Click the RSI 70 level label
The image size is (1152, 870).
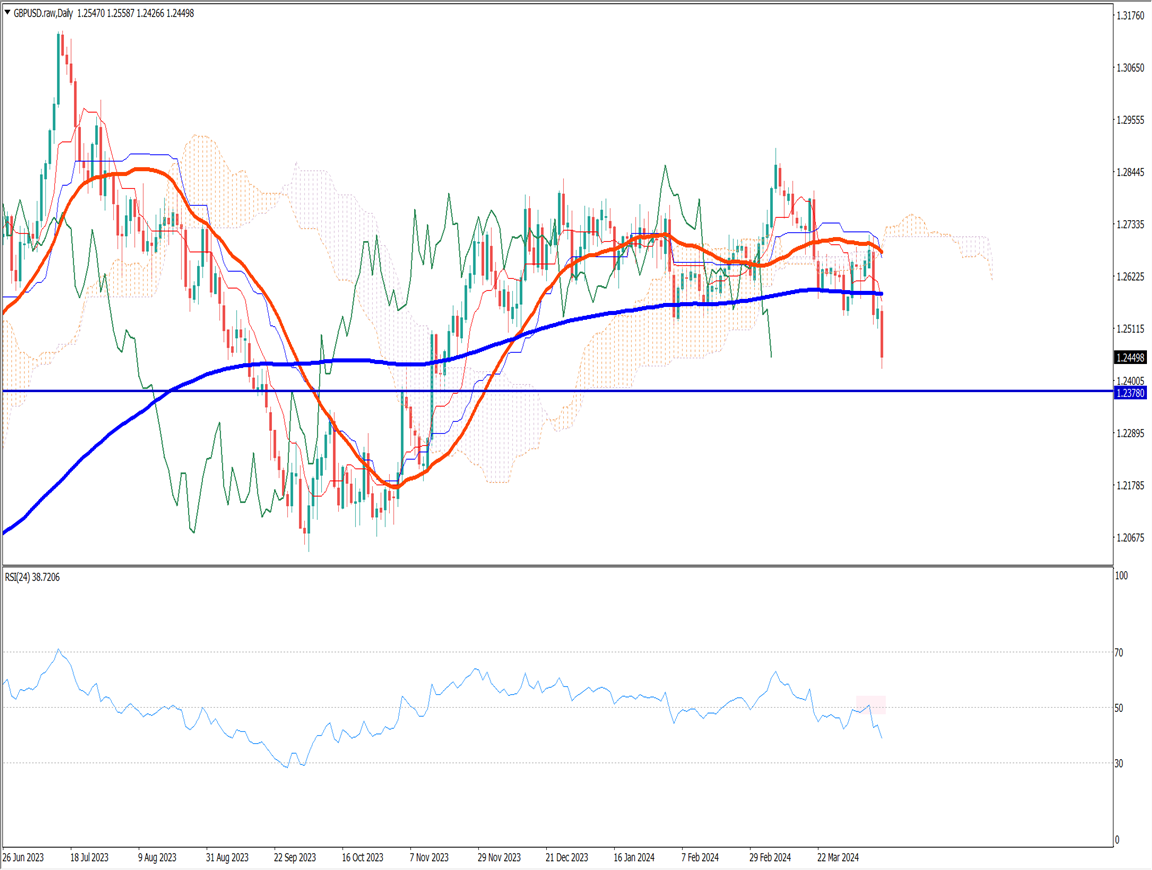(x=1121, y=653)
